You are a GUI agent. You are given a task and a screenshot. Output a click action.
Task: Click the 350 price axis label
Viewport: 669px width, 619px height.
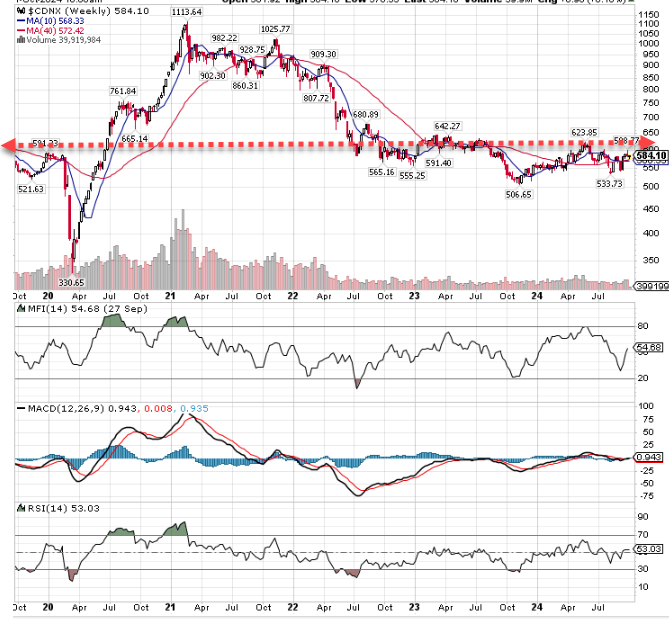[x=651, y=260]
